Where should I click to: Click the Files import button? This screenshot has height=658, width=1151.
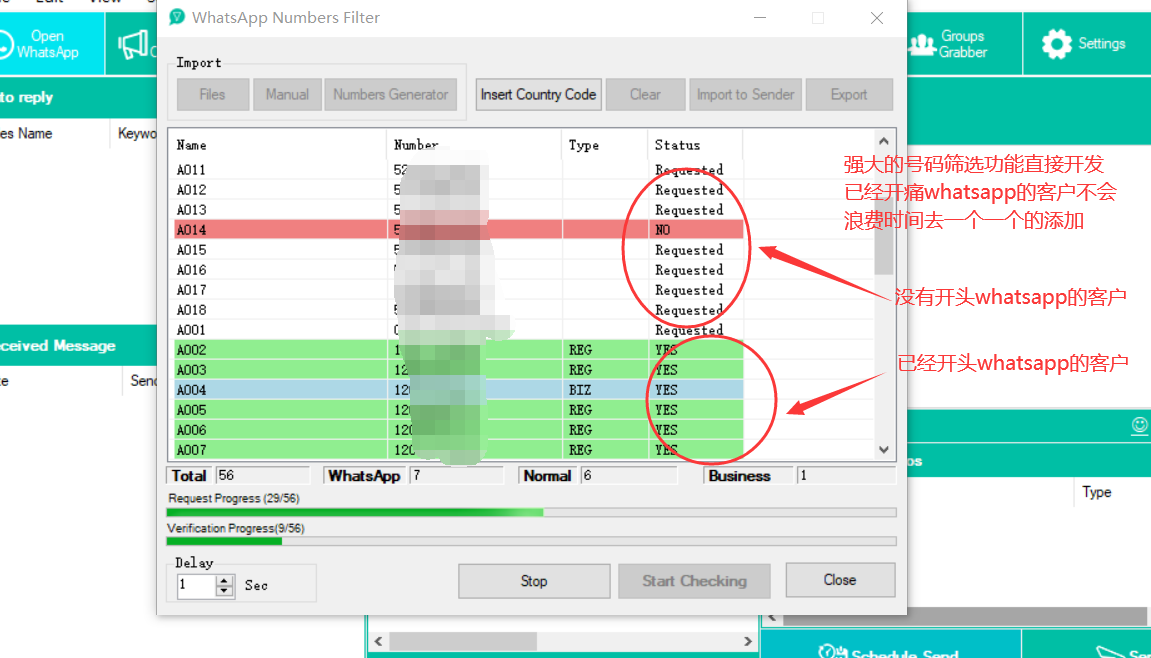[213, 95]
